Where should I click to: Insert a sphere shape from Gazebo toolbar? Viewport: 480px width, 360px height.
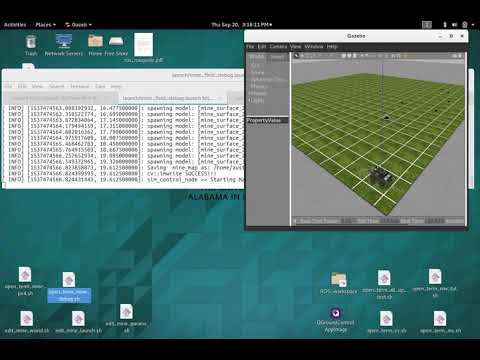[x=349, y=56]
